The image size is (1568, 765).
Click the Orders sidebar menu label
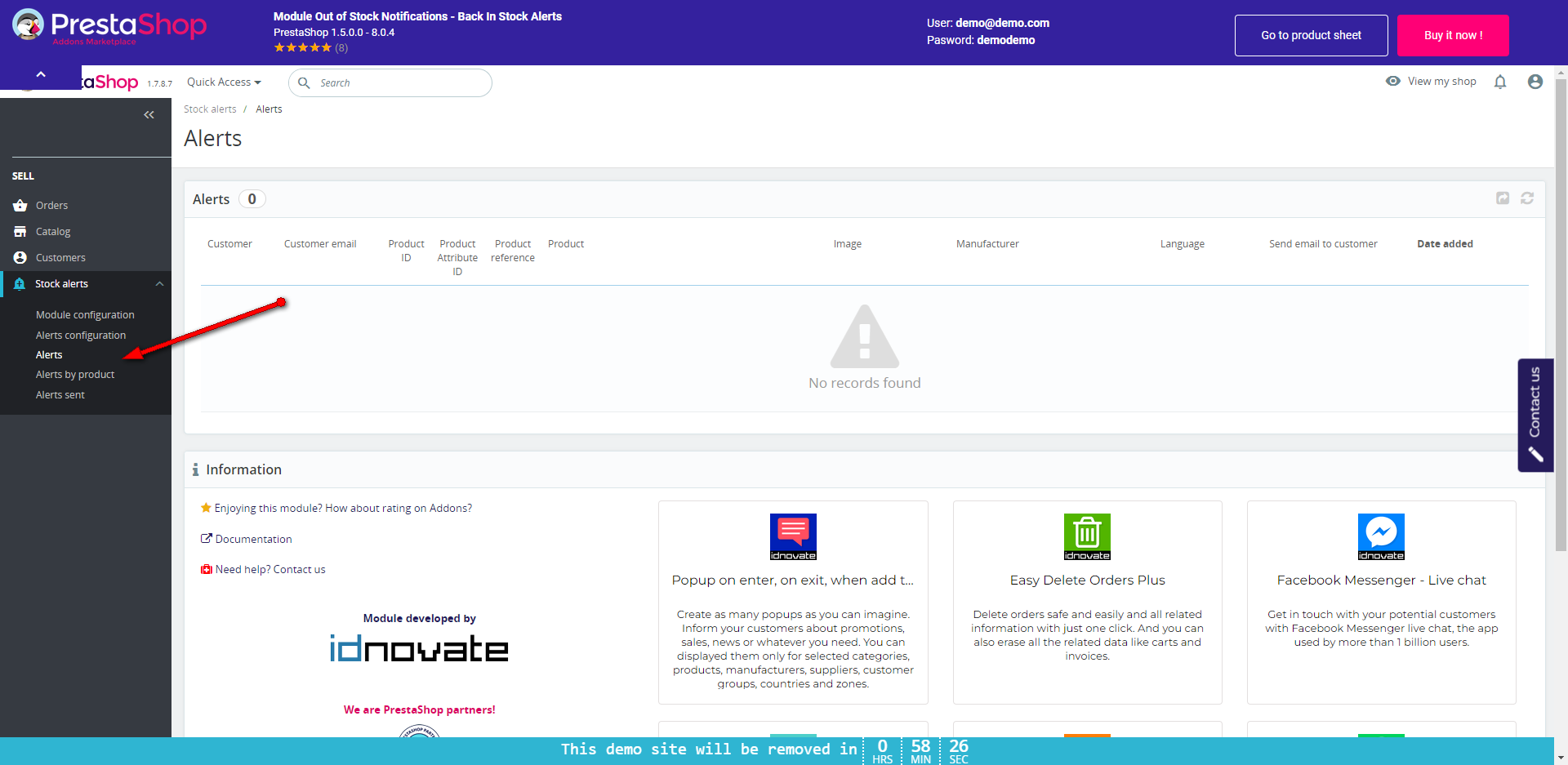pyautogui.click(x=51, y=206)
